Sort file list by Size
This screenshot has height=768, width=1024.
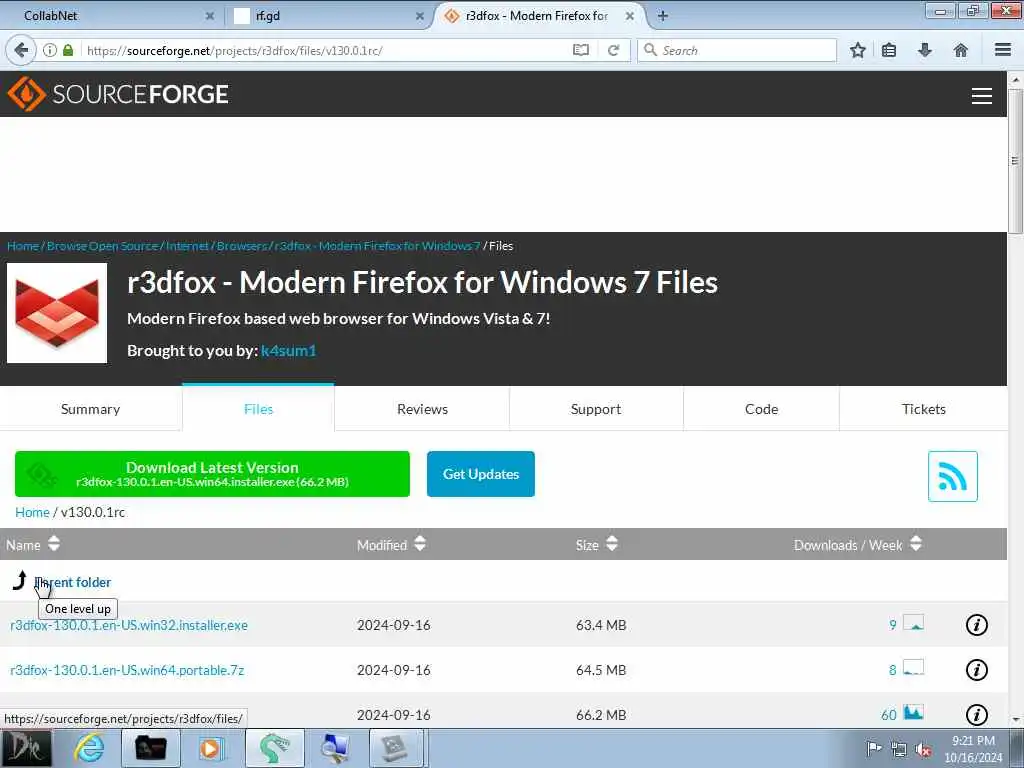click(596, 544)
